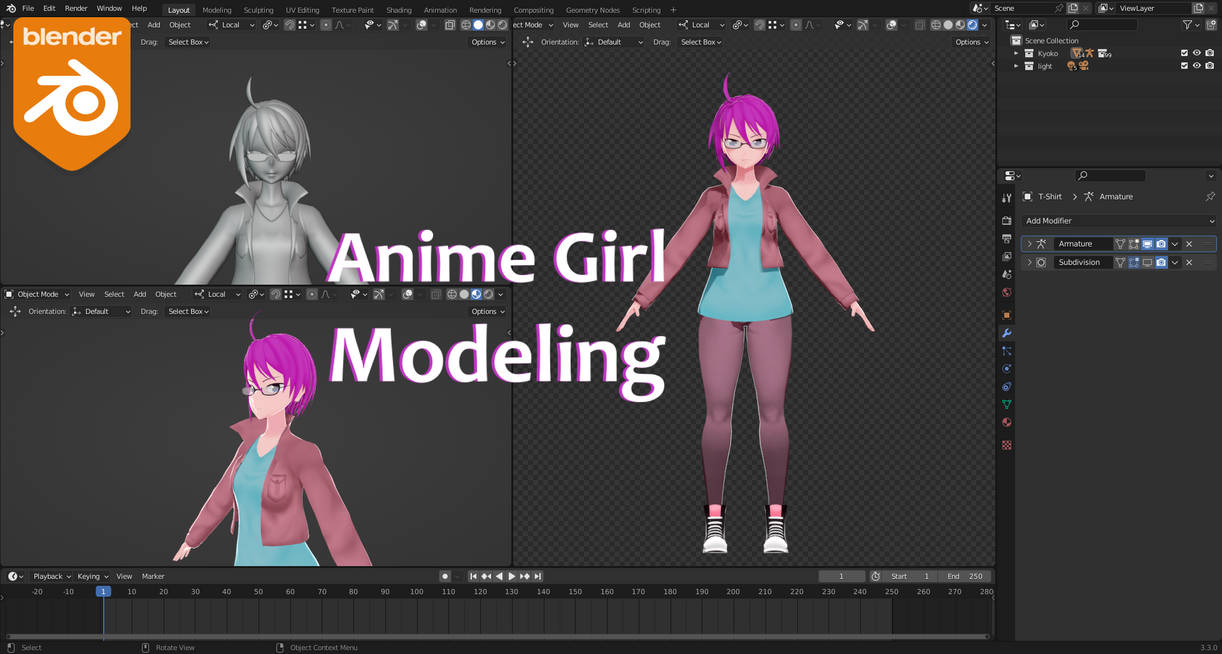Open the Add Modifier dropdown
This screenshot has height=654, width=1222.
click(1110, 220)
